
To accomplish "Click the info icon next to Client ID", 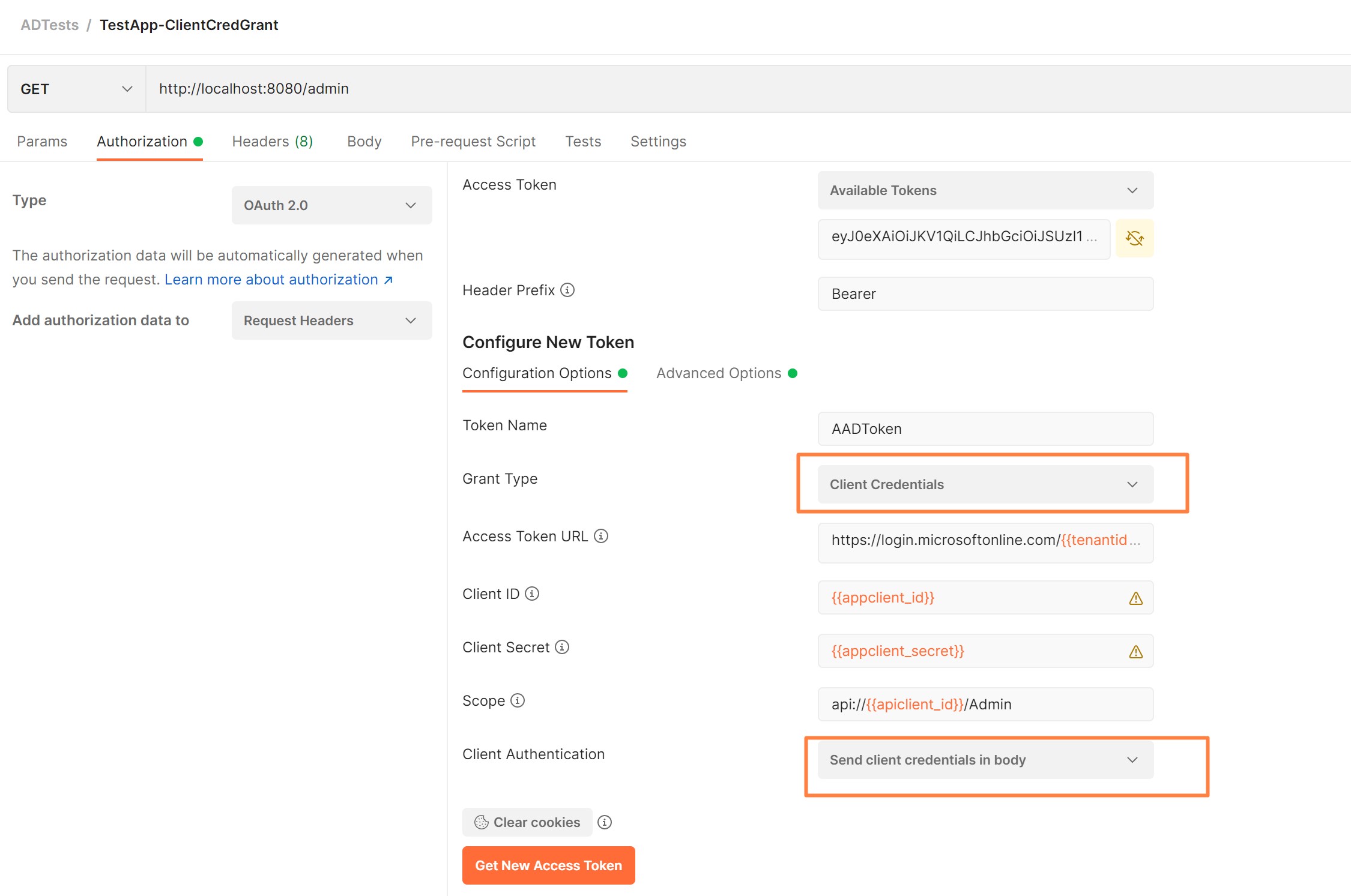I will pos(532,594).
